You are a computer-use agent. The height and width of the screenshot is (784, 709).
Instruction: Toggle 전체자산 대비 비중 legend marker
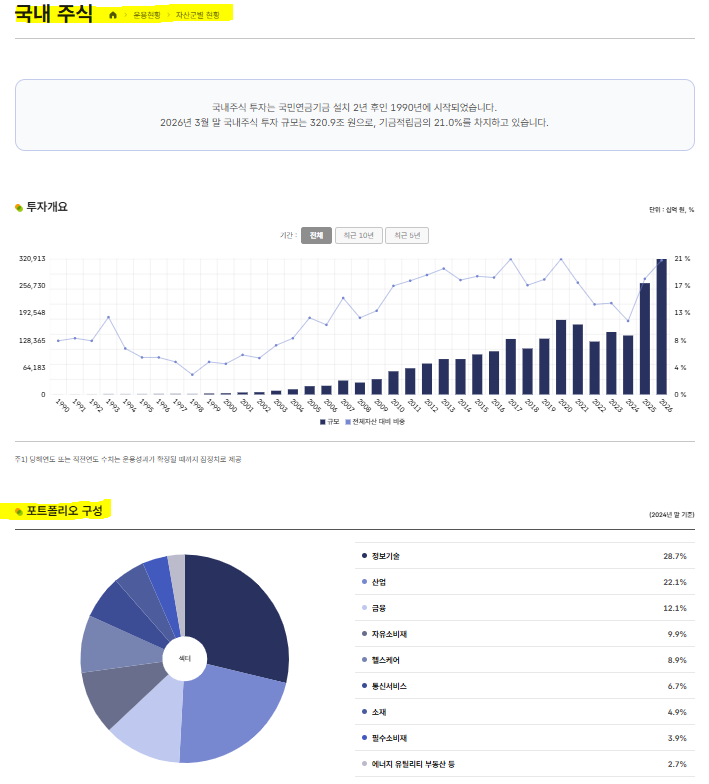pos(348,422)
